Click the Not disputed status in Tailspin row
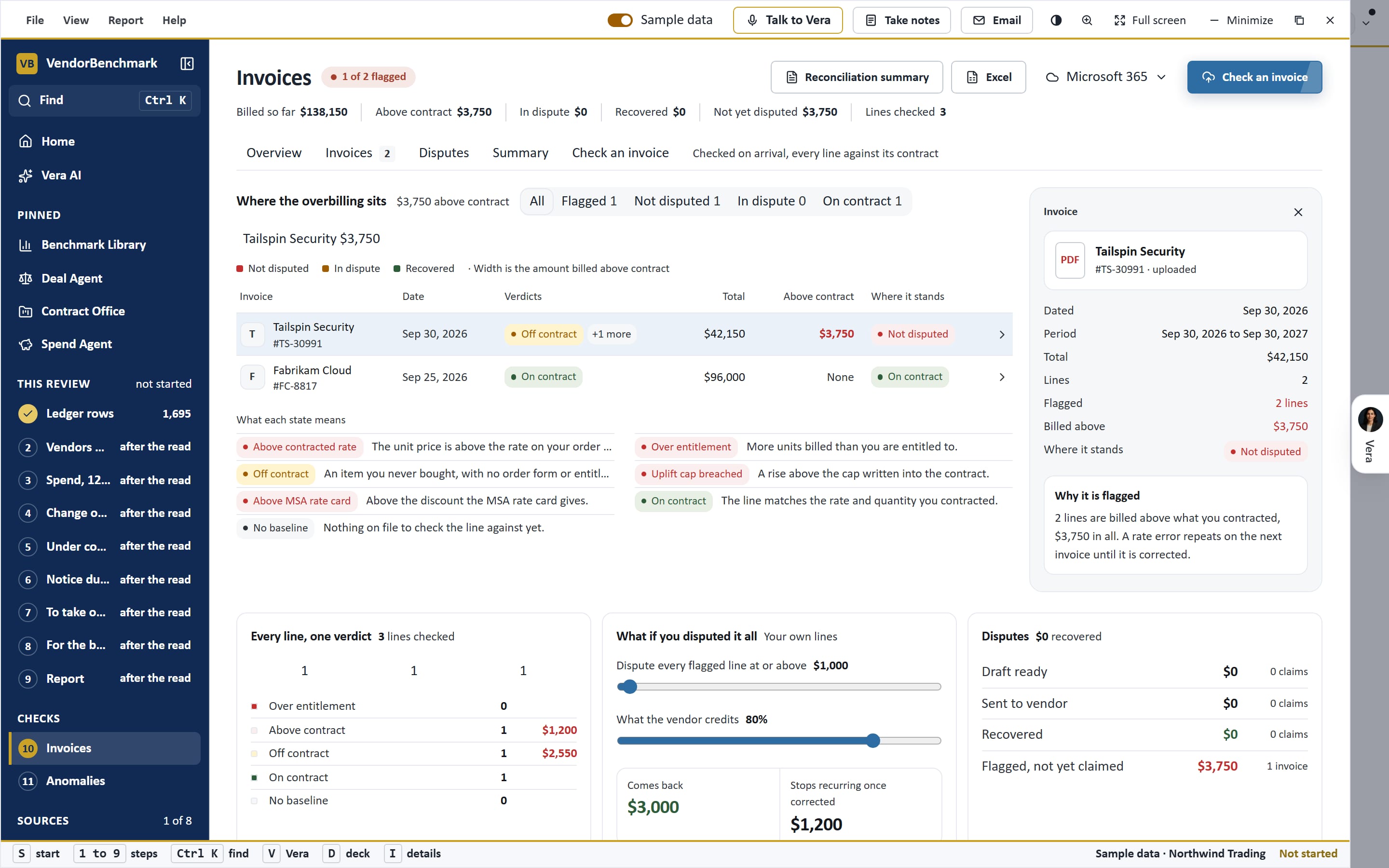The width and height of the screenshot is (1389, 868). click(x=912, y=334)
